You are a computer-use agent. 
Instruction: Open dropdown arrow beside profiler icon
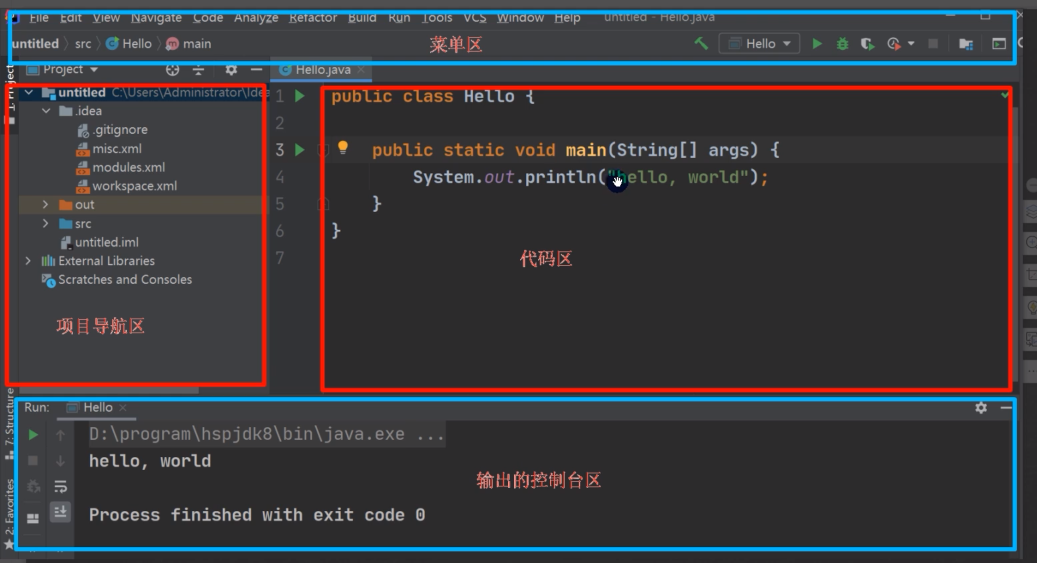coord(911,44)
